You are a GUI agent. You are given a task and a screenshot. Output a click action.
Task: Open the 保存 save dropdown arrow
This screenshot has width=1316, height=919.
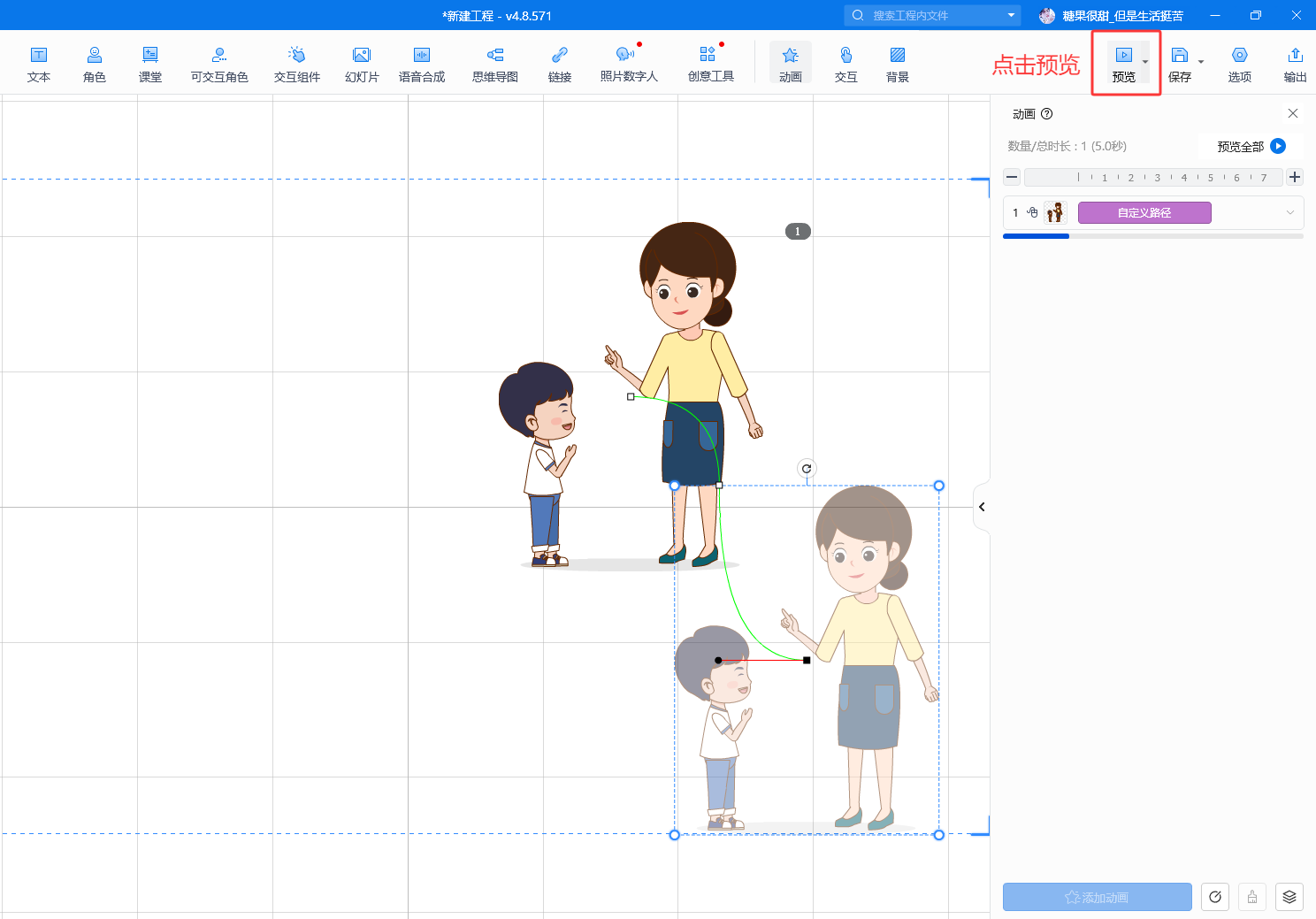[x=1201, y=62]
